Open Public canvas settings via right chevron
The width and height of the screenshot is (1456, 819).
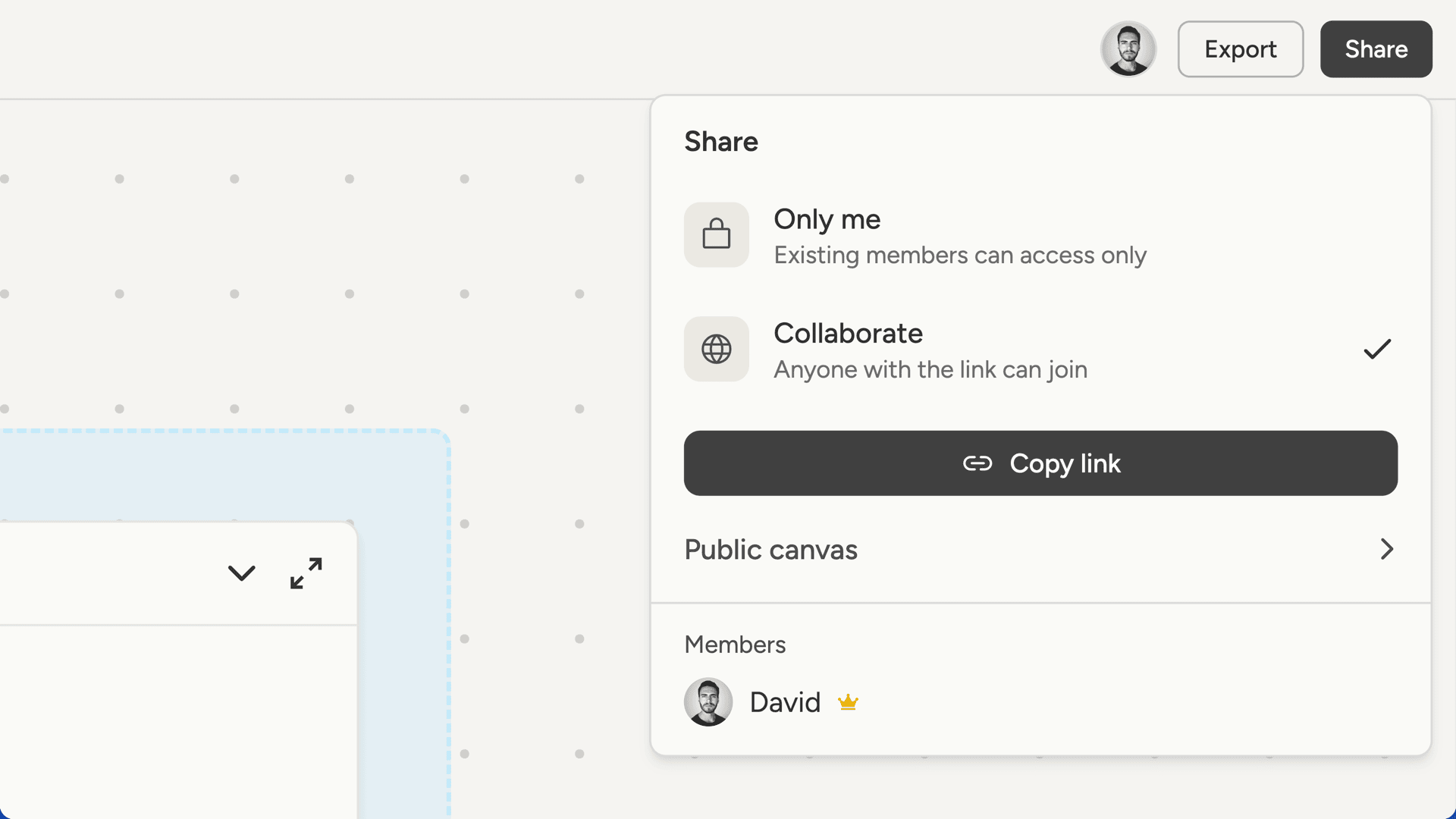(1386, 549)
